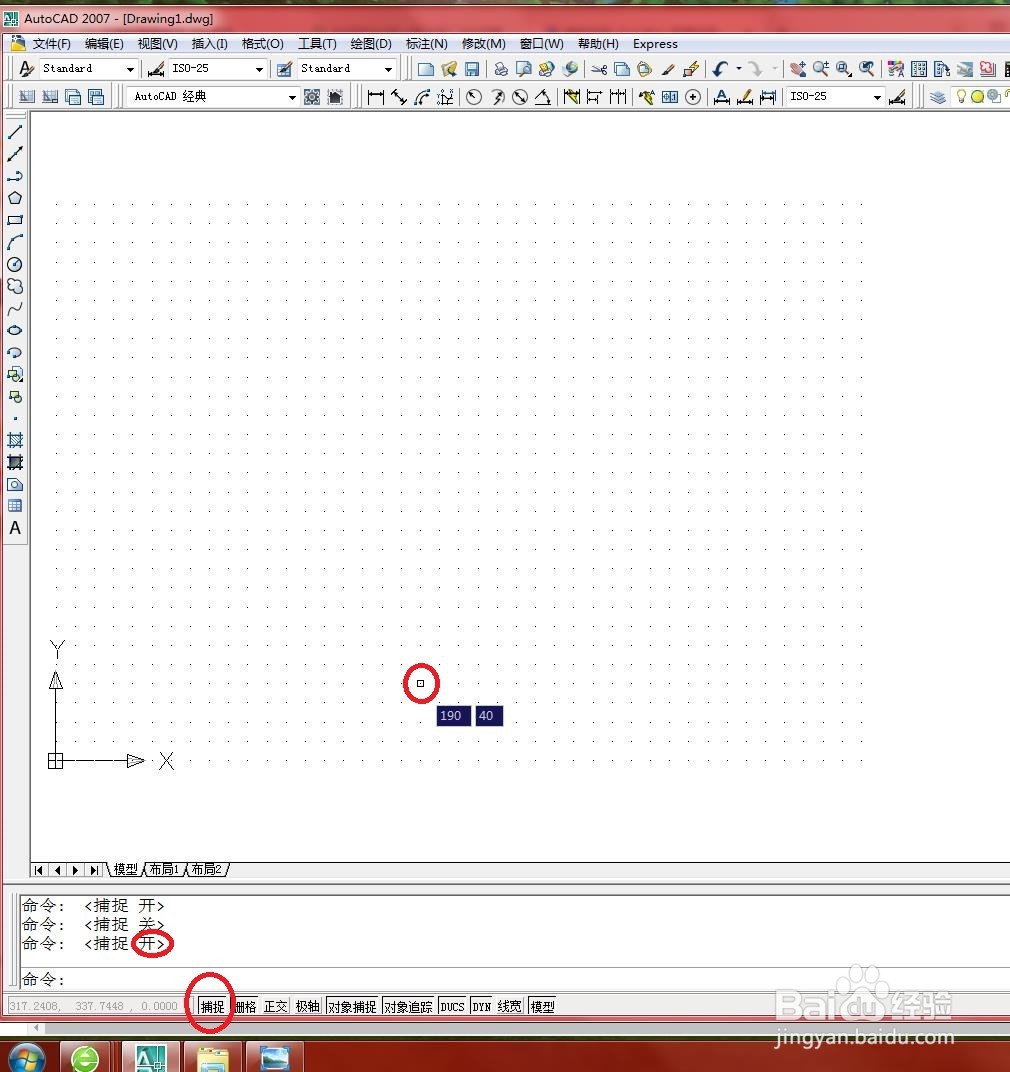Viewport: 1010px width, 1072px height.
Task: Click the command line input field
Action: coord(513,979)
